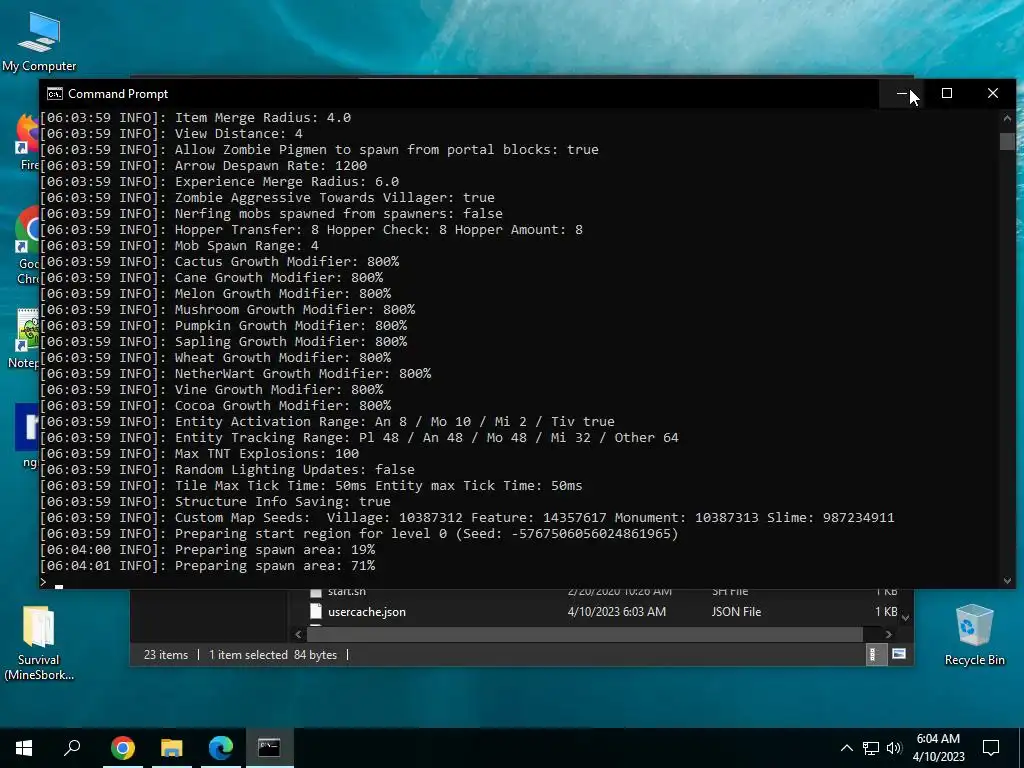Click the '23 items' status bar text
The width and height of the screenshot is (1024, 768).
coord(166,654)
